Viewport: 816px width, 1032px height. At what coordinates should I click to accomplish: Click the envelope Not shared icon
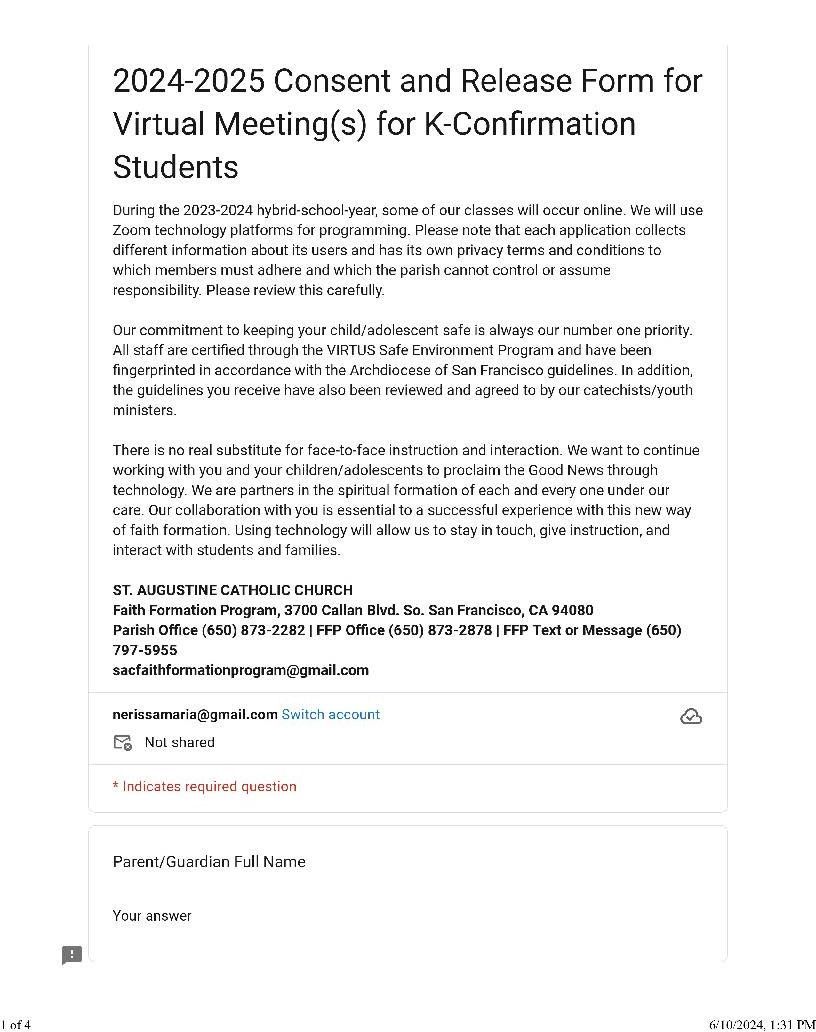[x=122, y=742]
